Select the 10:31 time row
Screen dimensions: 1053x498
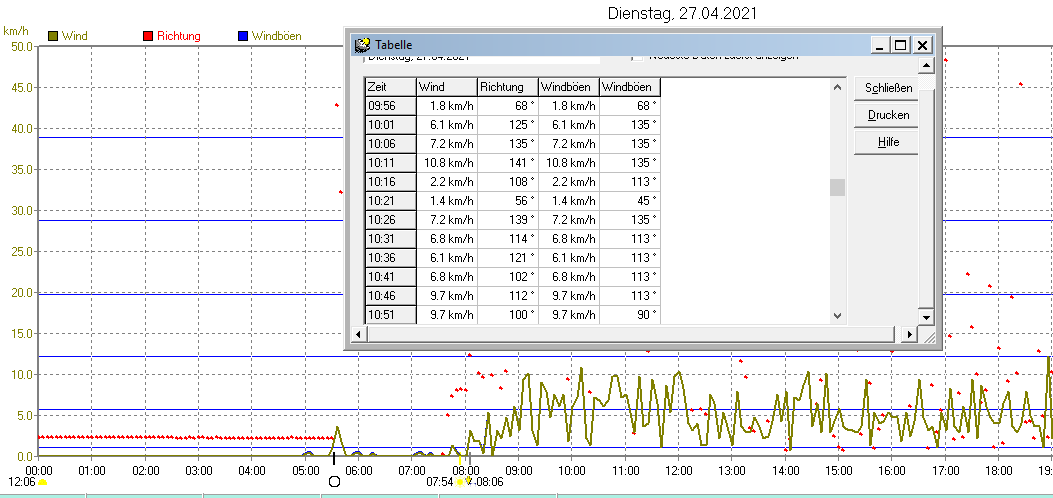(390, 239)
